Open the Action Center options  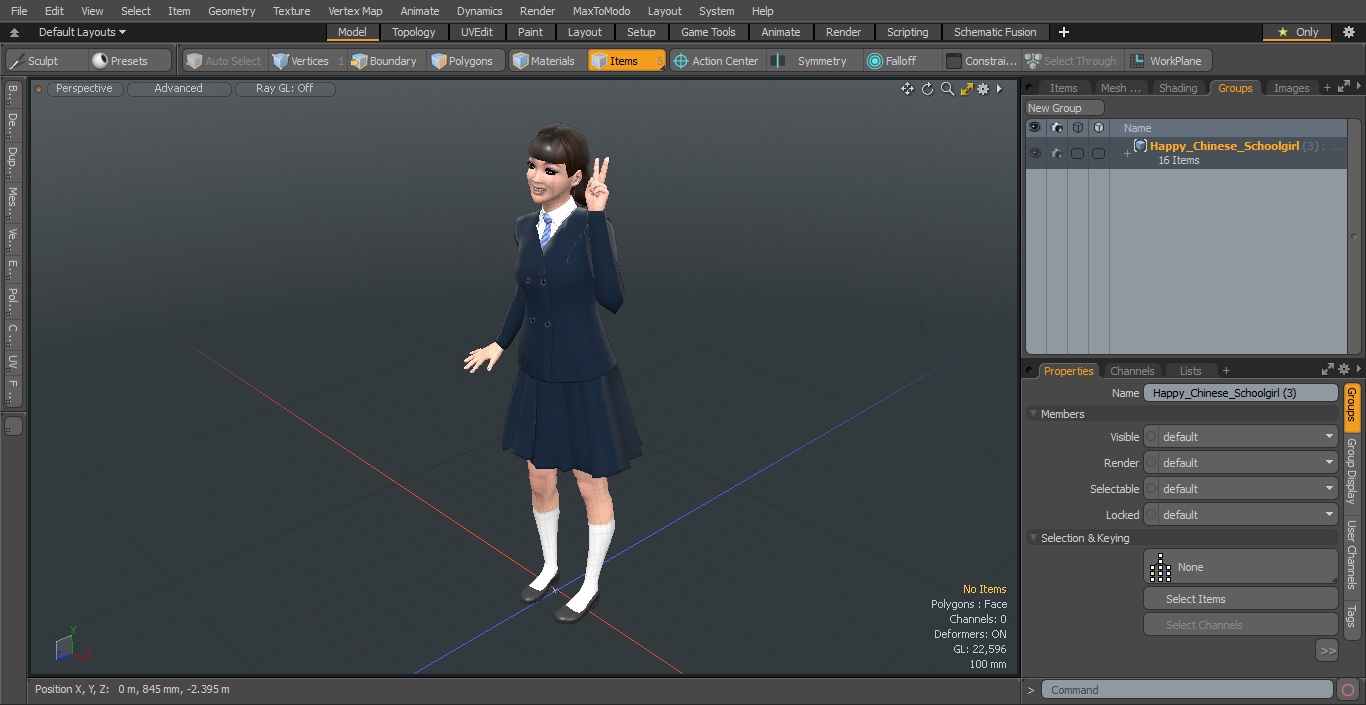(x=717, y=61)
